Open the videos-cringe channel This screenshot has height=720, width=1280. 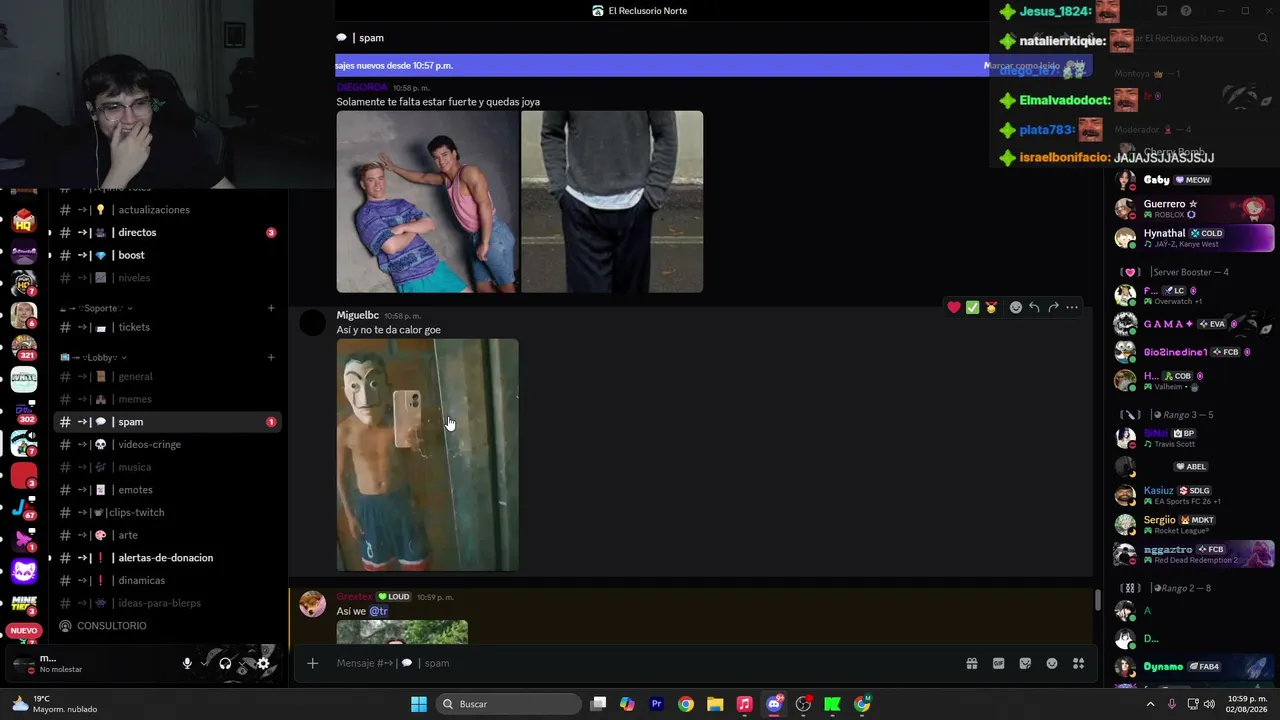coord(167,444)
